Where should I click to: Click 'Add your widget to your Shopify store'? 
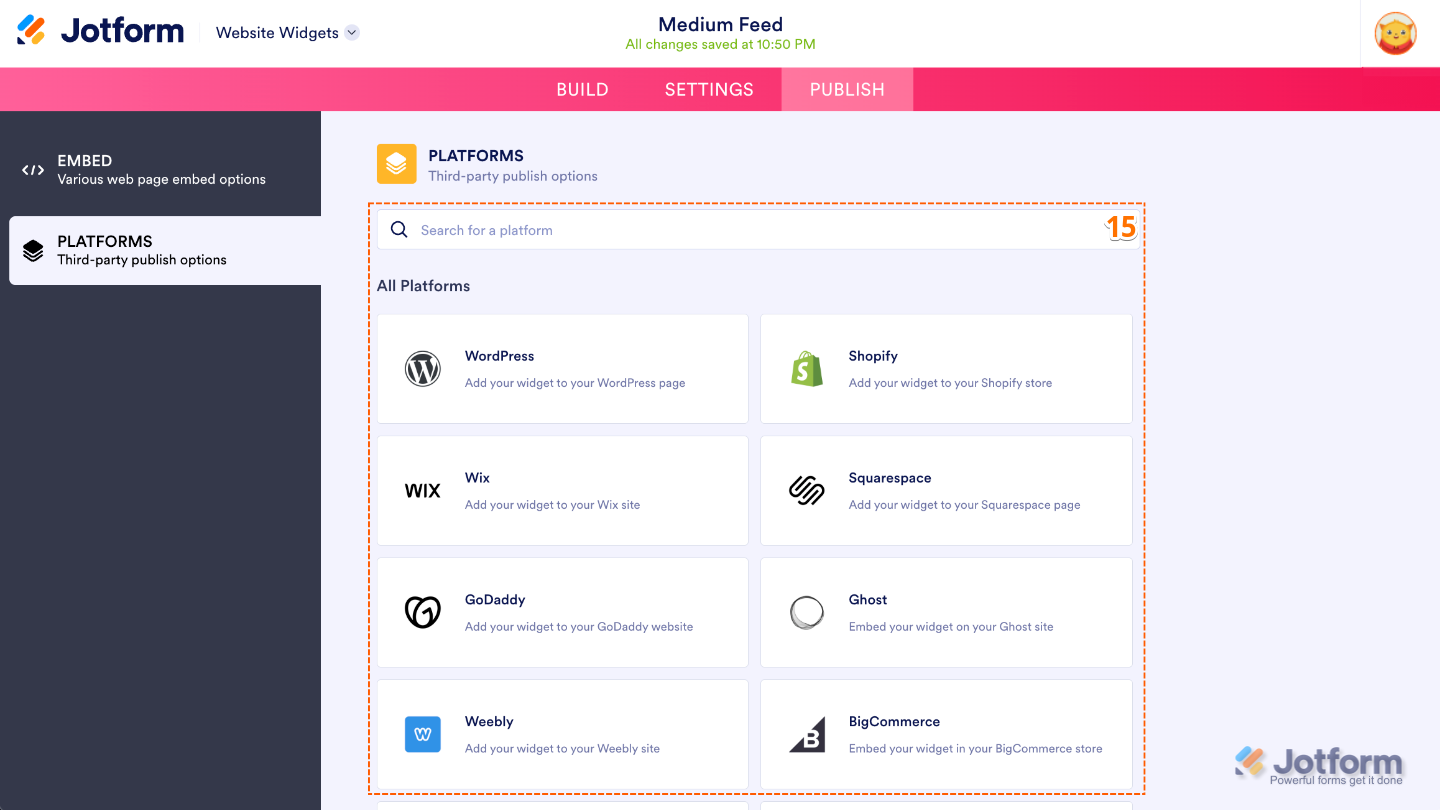click(950, 383)
